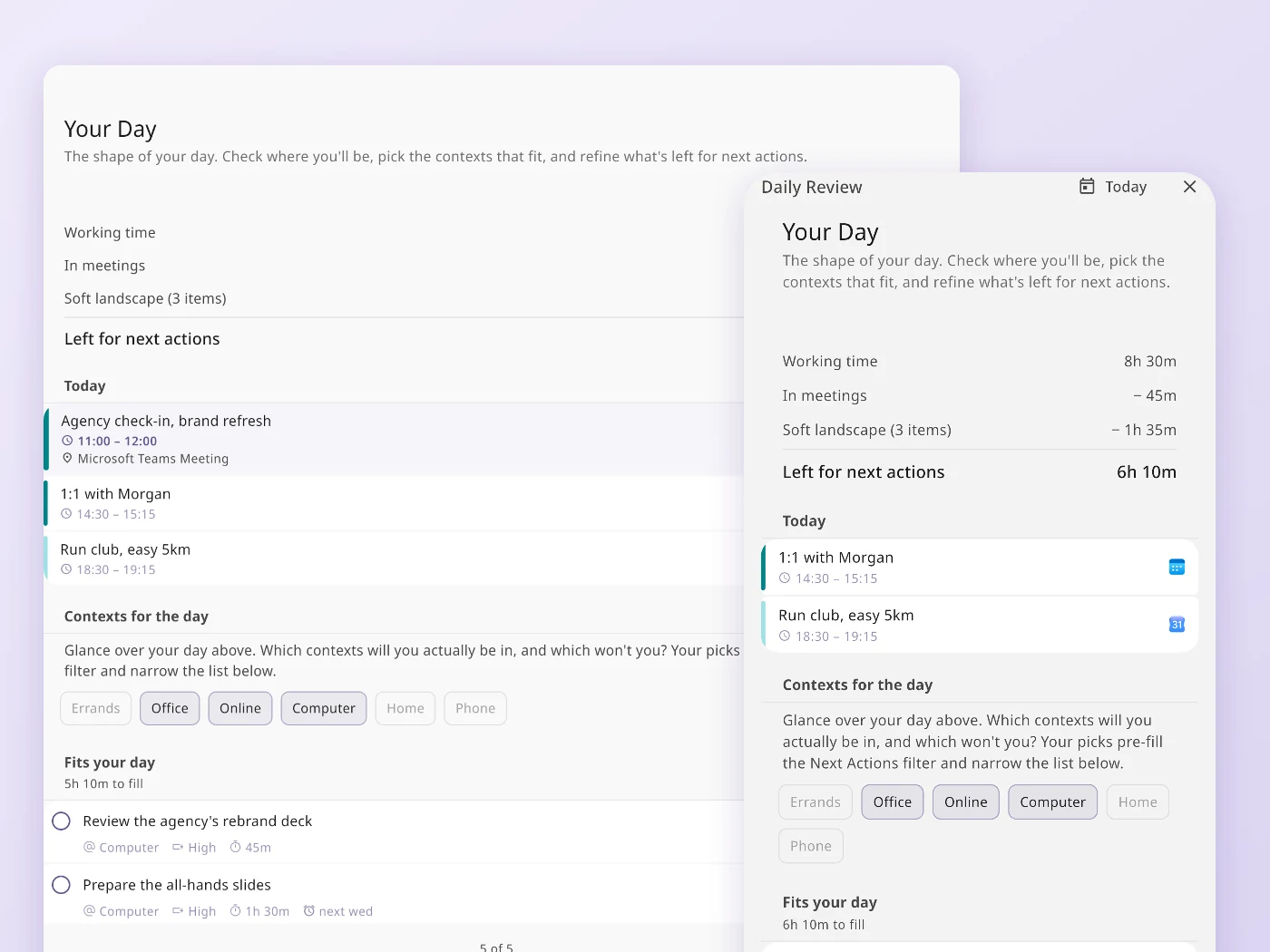Toggle the Office context in Daily Review
This screenshot has height=952, width=1270.
tap(893, 801)
